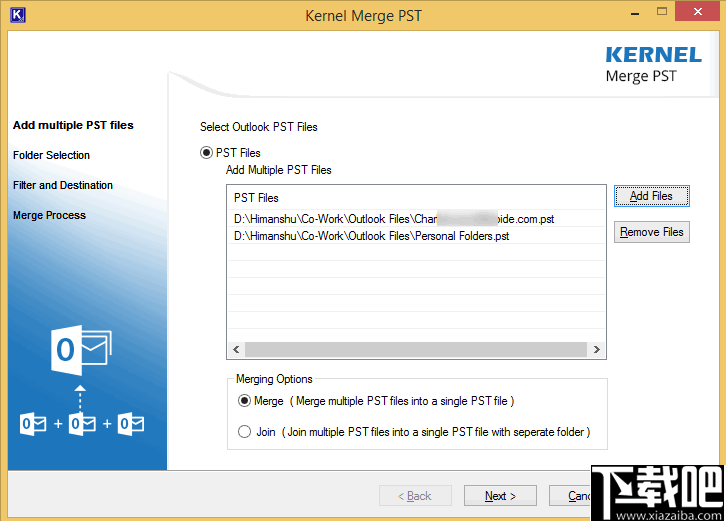Screen dimensions: 726x521
Task: Close the Kernel Merge PST window
Action: tap(697, 12)
